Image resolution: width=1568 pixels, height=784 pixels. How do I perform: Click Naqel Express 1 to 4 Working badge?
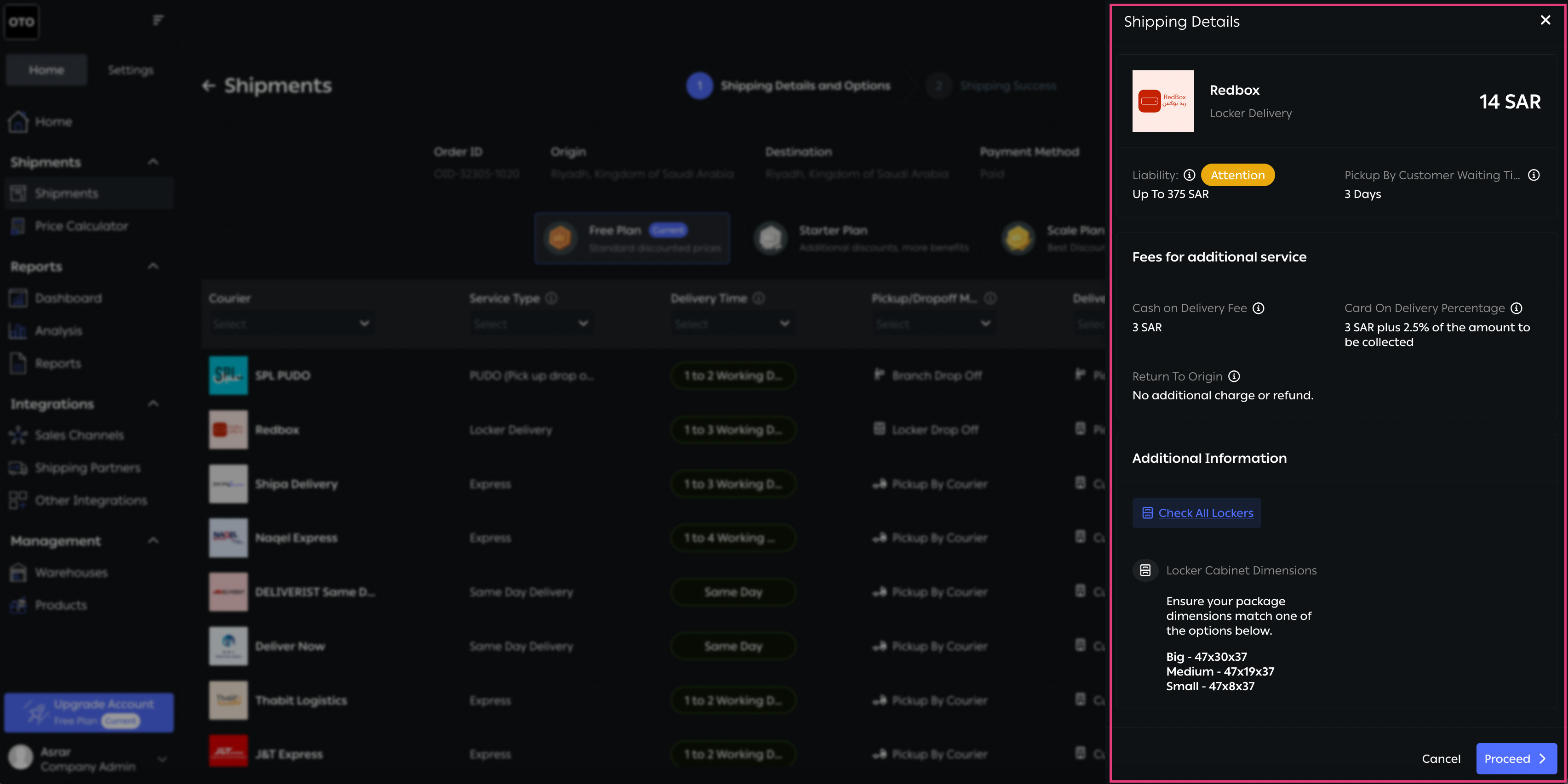click(x=733, y=538)
